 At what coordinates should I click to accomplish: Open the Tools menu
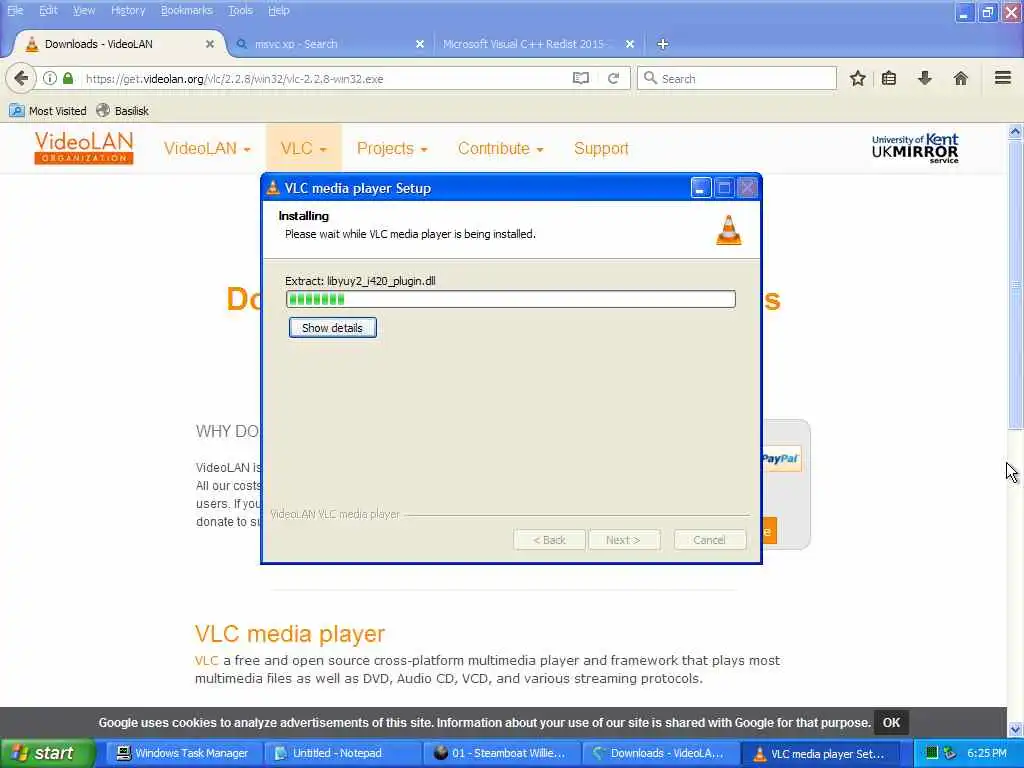point(240,10)
